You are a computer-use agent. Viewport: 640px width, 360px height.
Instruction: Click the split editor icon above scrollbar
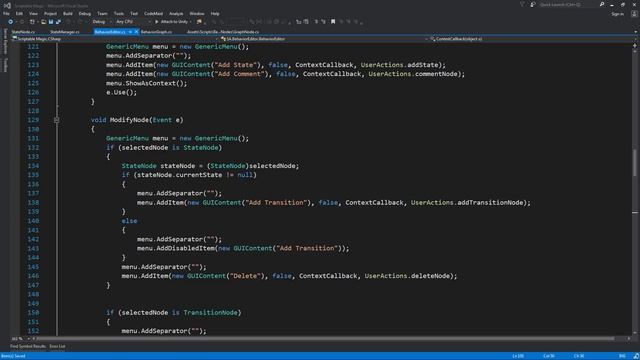[x=635, y=46]
